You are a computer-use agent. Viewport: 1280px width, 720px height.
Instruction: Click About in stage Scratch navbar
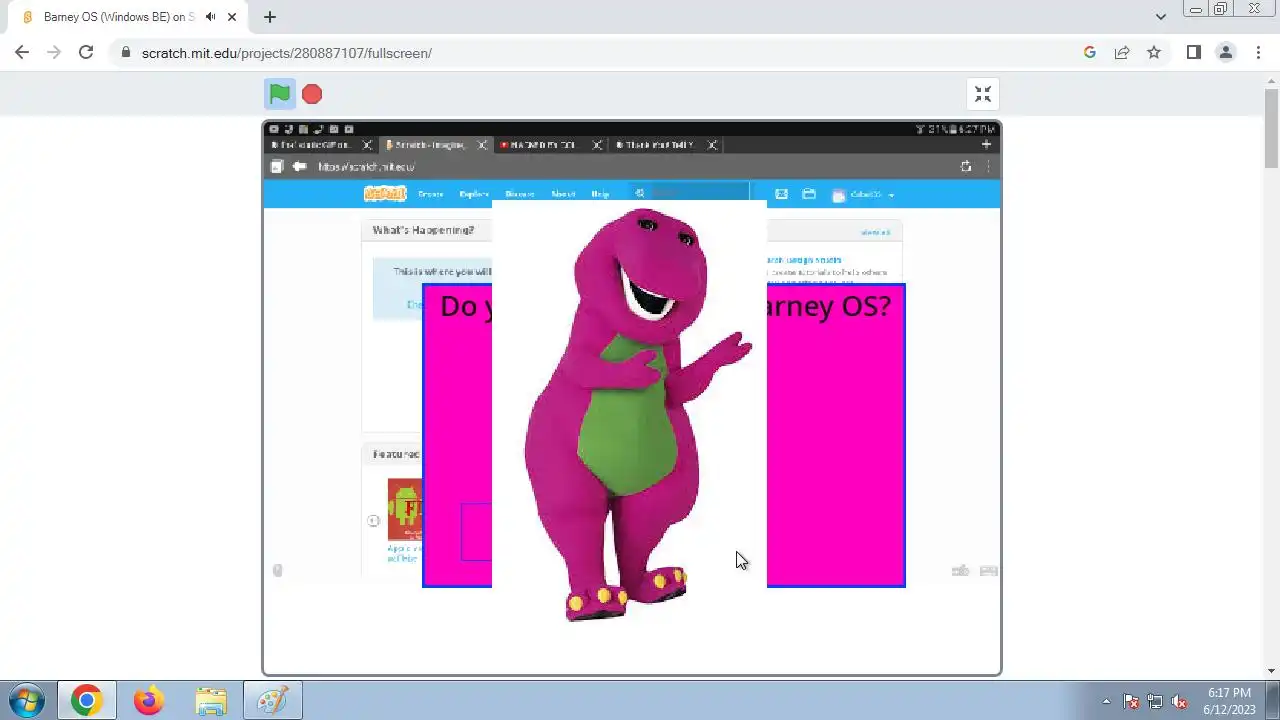[563, 194]
